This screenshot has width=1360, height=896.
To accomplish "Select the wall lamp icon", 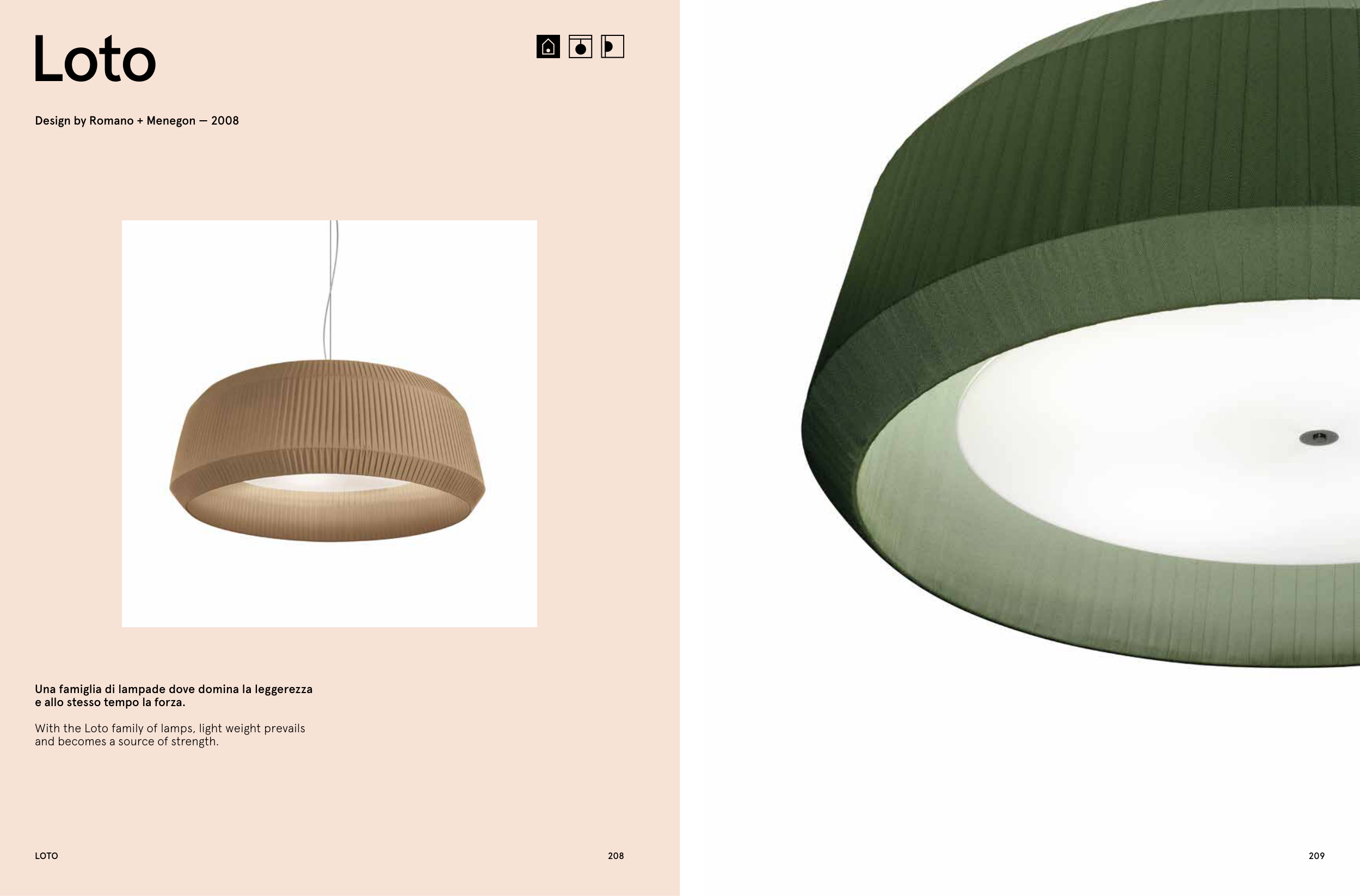I will pyautogui.click(x=612, y=46).
